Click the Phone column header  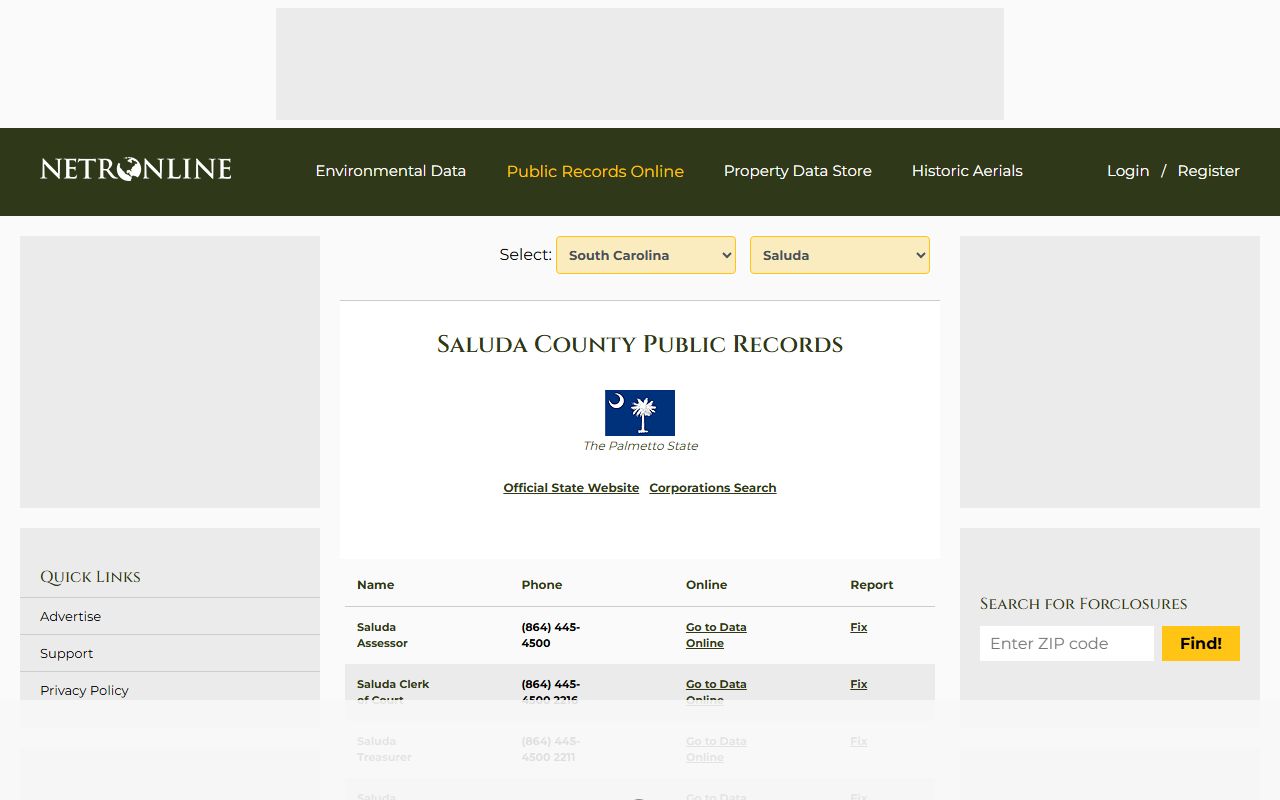[x=541, y=585]
